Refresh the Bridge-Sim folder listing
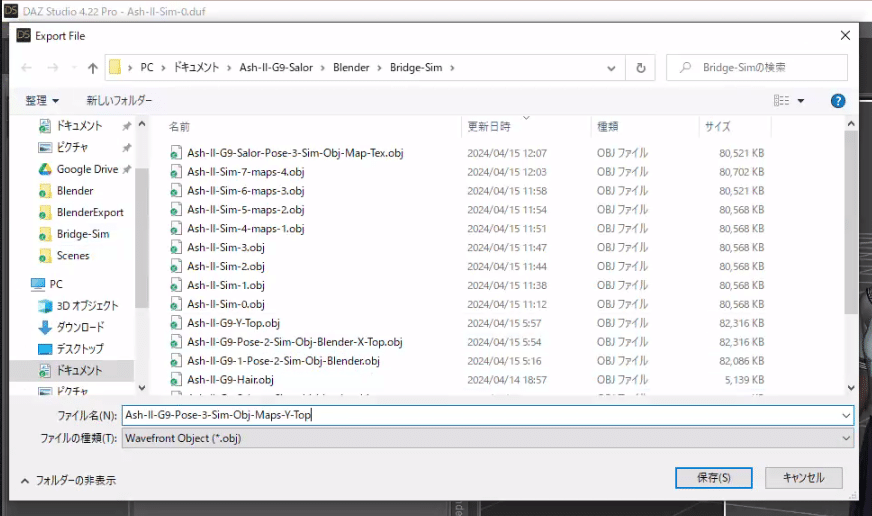Image resolution: width=872 pixels, height=516 pixels. (641, 68)
